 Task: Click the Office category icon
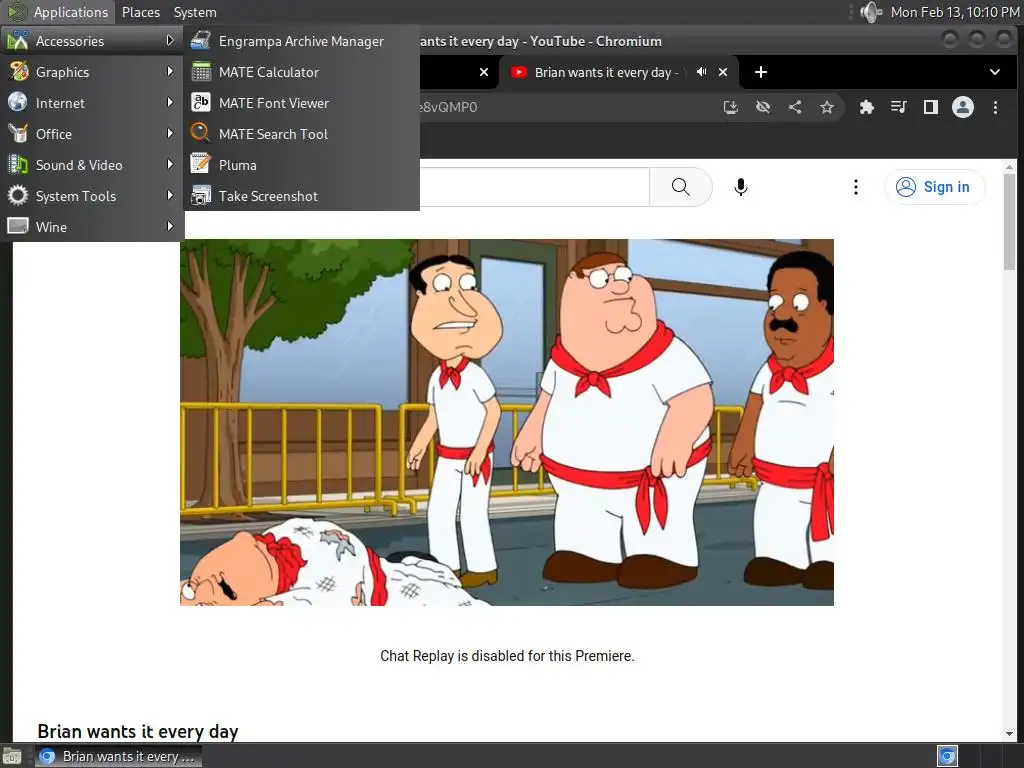[x=18, y=133]
